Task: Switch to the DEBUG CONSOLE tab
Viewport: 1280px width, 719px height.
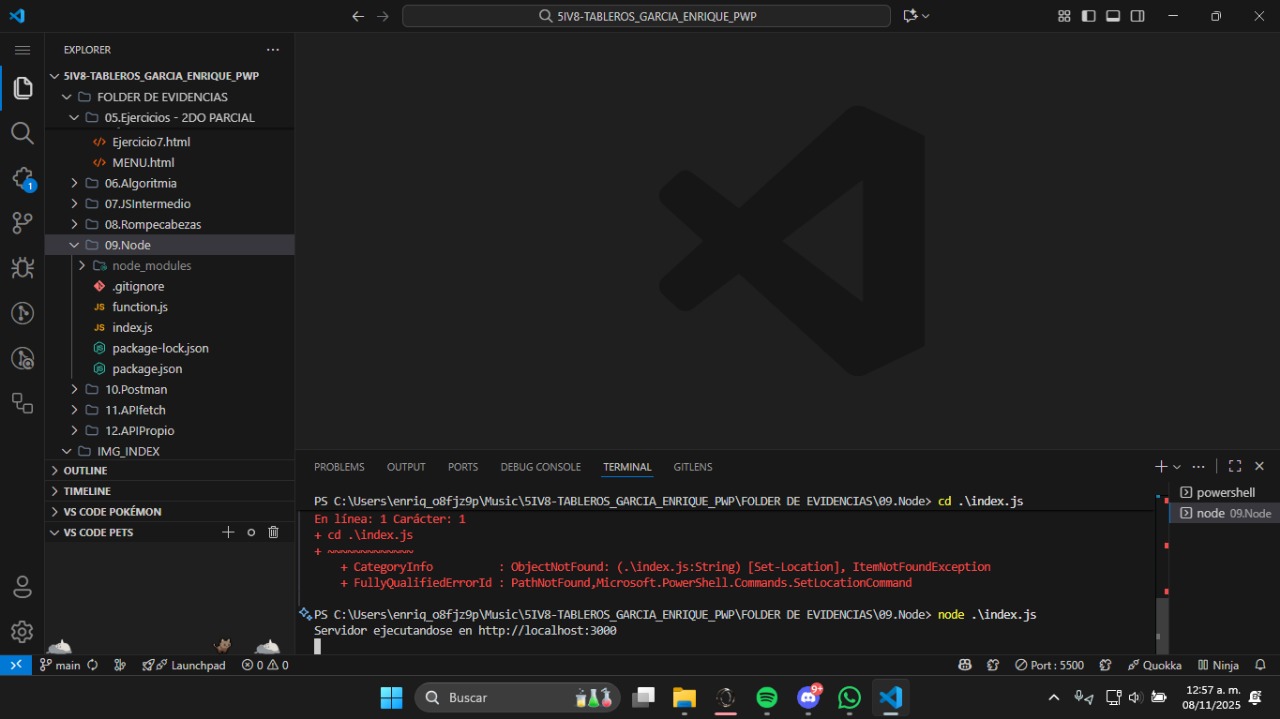Action: point(540,467)
